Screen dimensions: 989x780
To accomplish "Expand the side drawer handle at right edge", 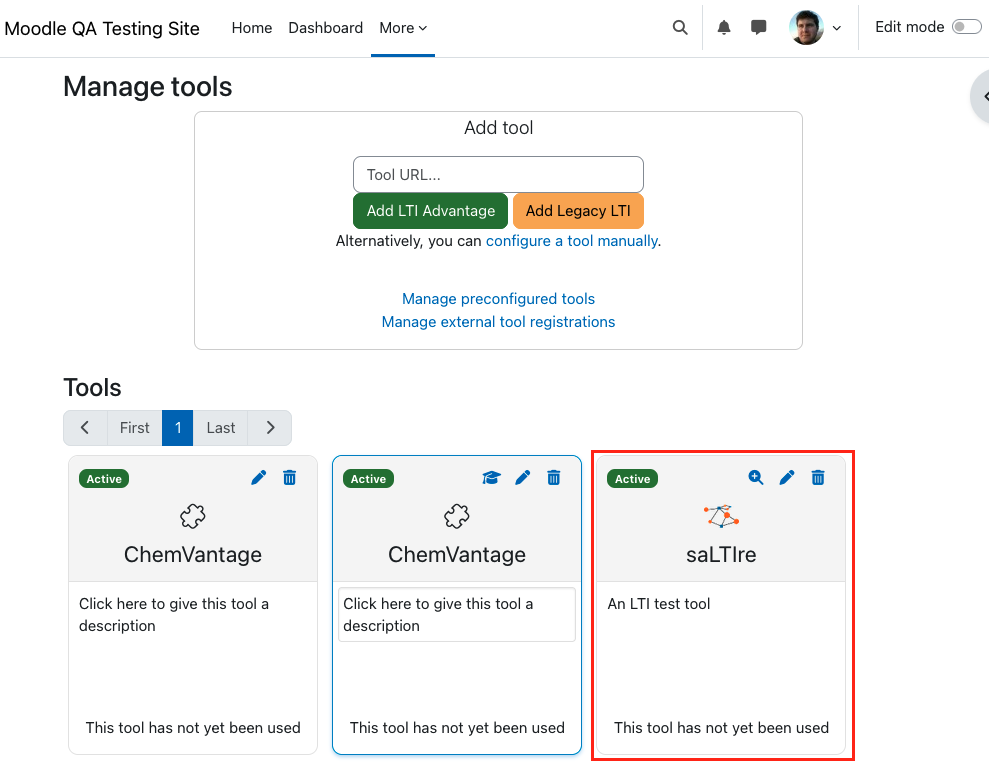I will point(980,96).
